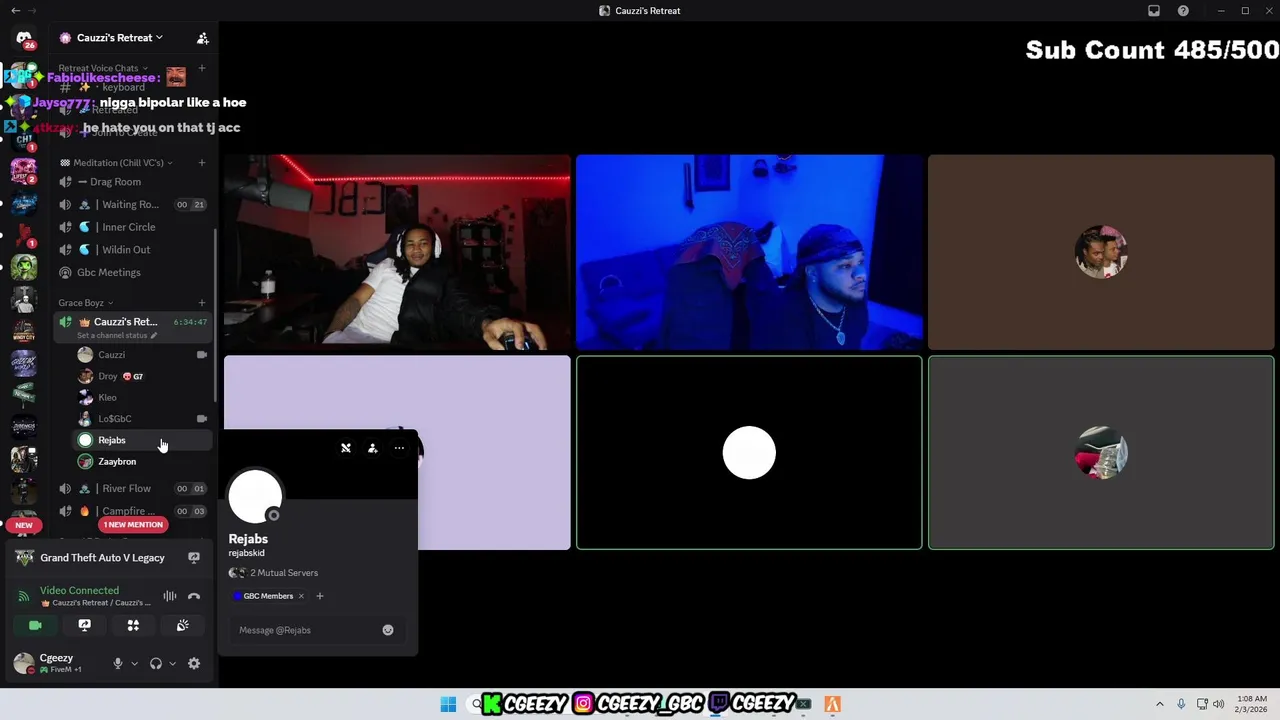The width and height of the screenshot is (1280, 720).
Task: Collapse the Meditation (Chill VC's) category
Action: pyautogui.click(x=117, y=163)
